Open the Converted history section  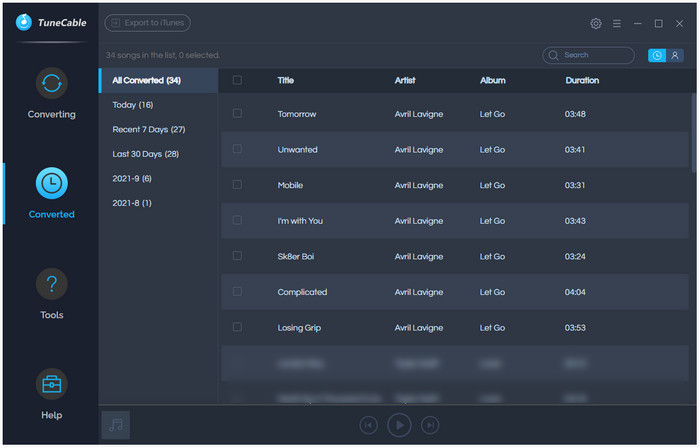[51, 193]
